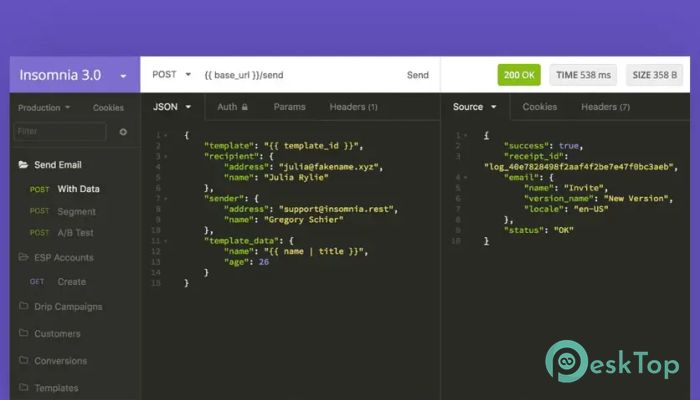Open the Insomnia 3.0 workspace dropdown arrow
This screenshot has width=700, height=400.
123,76
